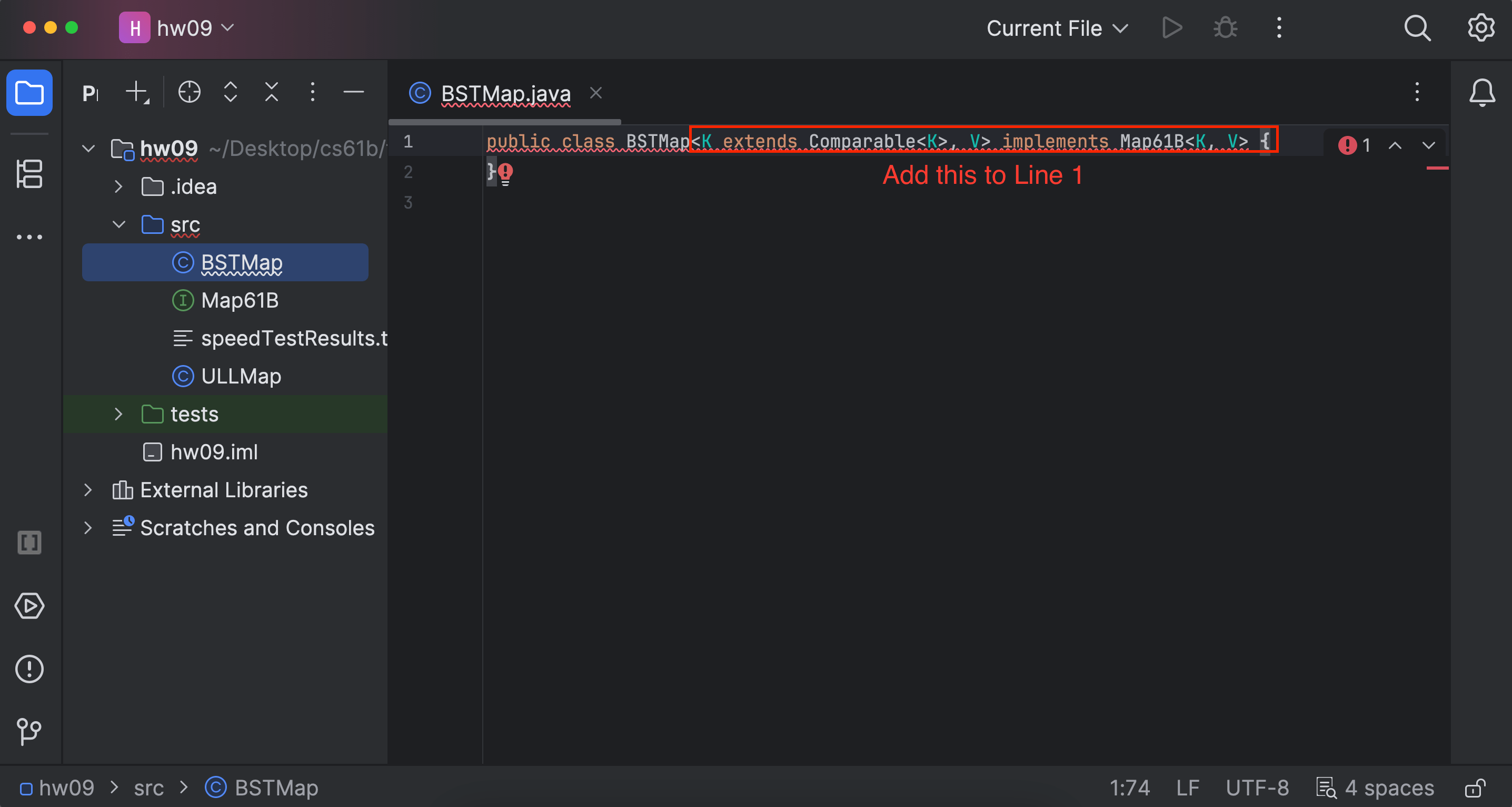The height and width of the screenshot is (807, 1512).
Task: Open the Git tool window
Action: pos(29,731)
